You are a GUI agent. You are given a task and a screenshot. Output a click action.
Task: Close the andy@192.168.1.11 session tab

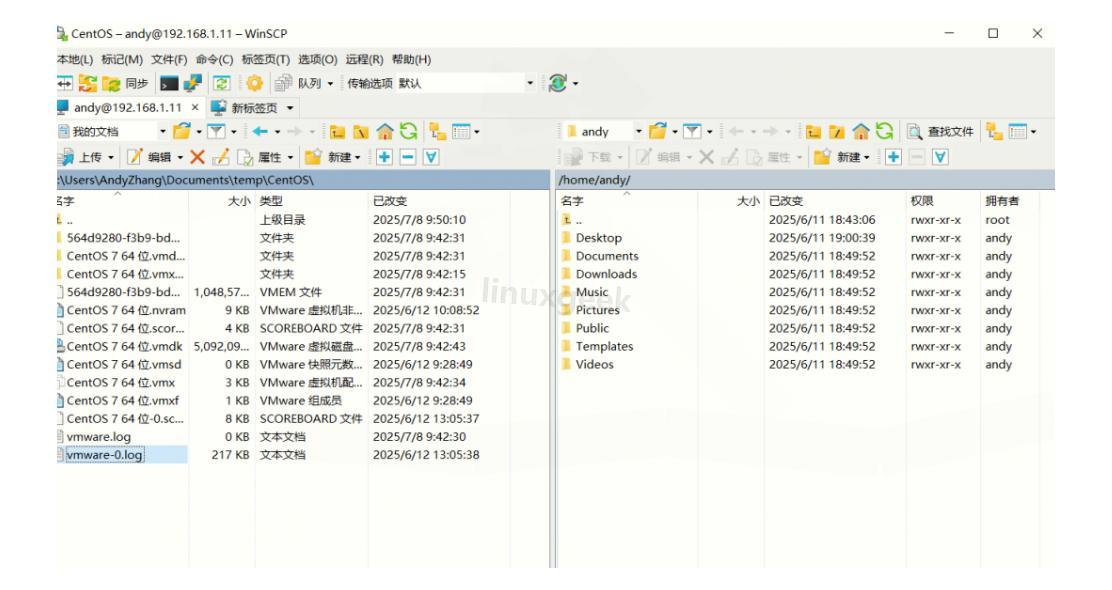pyautogui.click(x=195, y=108)
